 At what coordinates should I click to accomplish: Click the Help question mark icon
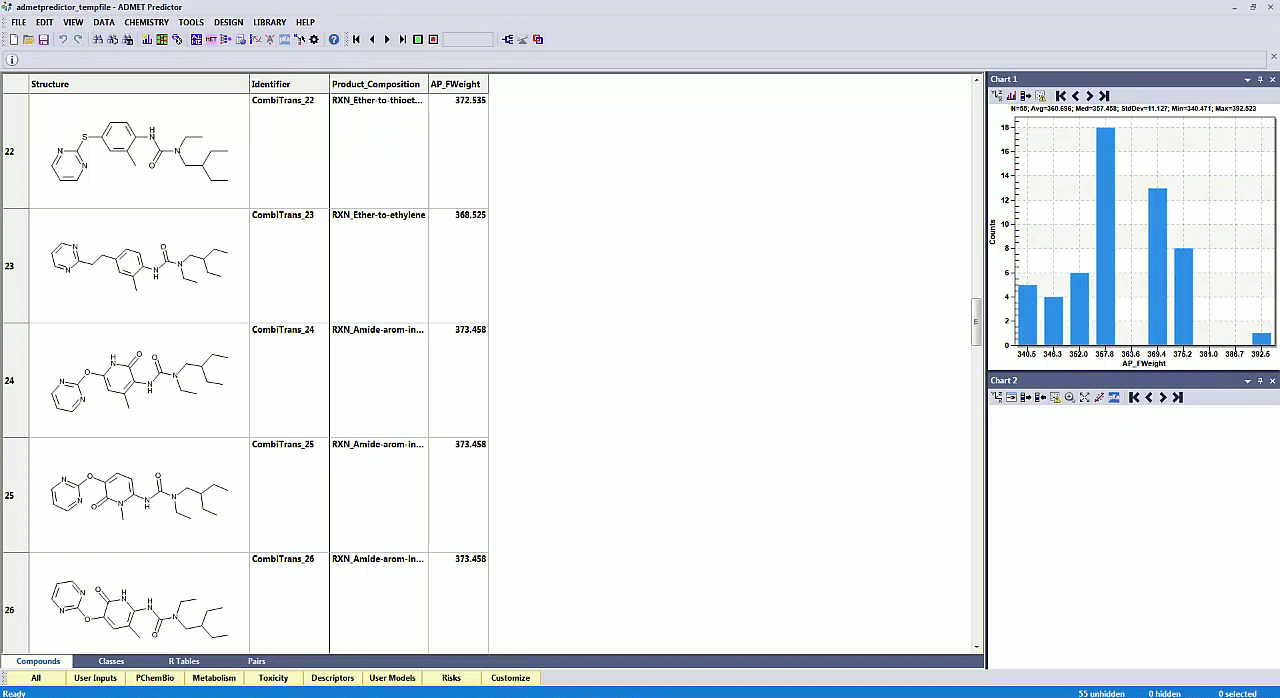click(333, 39)
